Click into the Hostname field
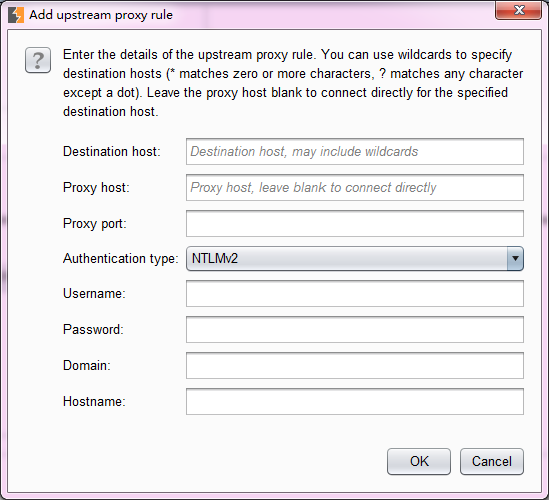The width and height of the screenshot is (549, 500). (355, 402)
